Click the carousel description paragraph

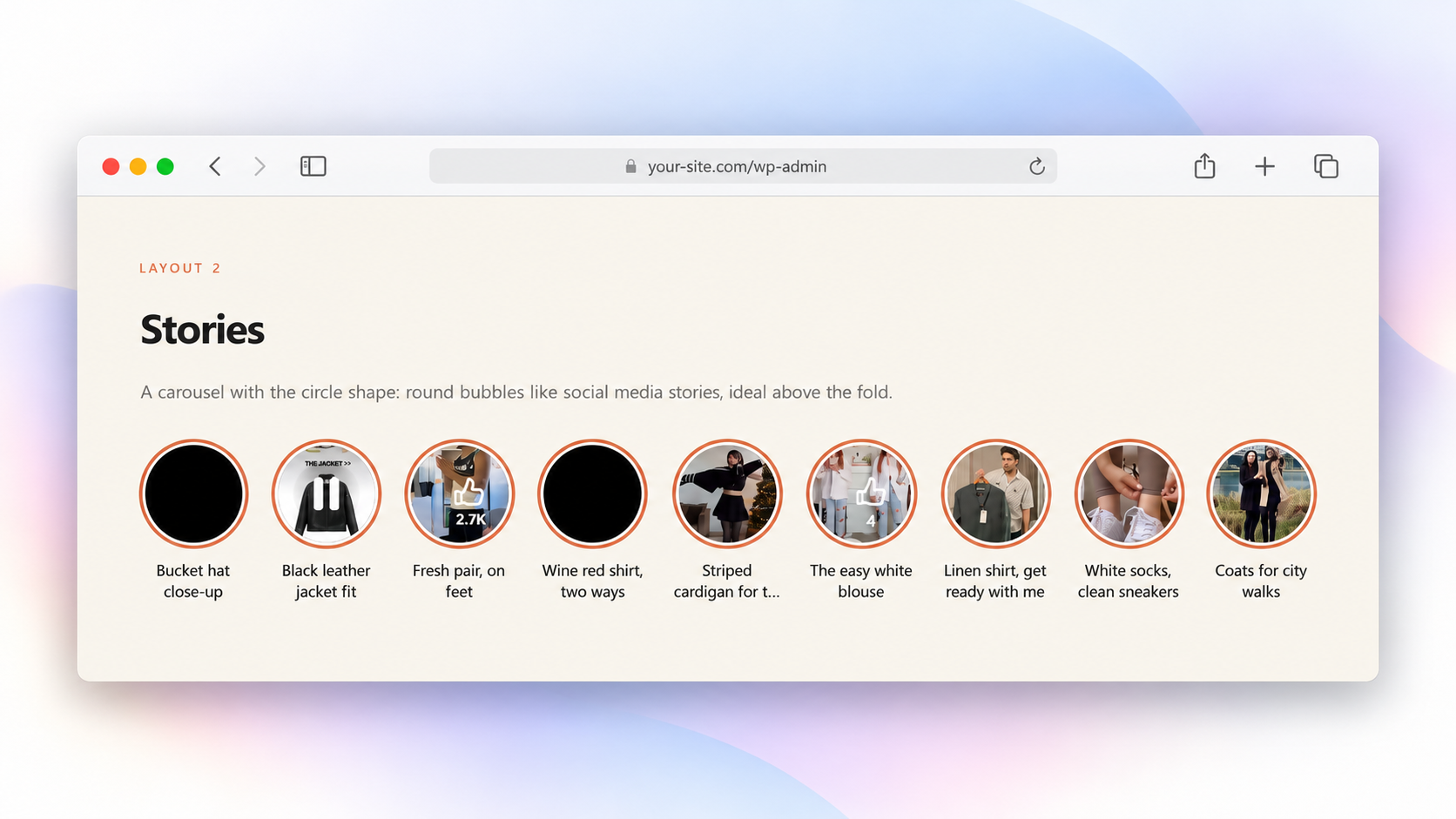[516, 393]
